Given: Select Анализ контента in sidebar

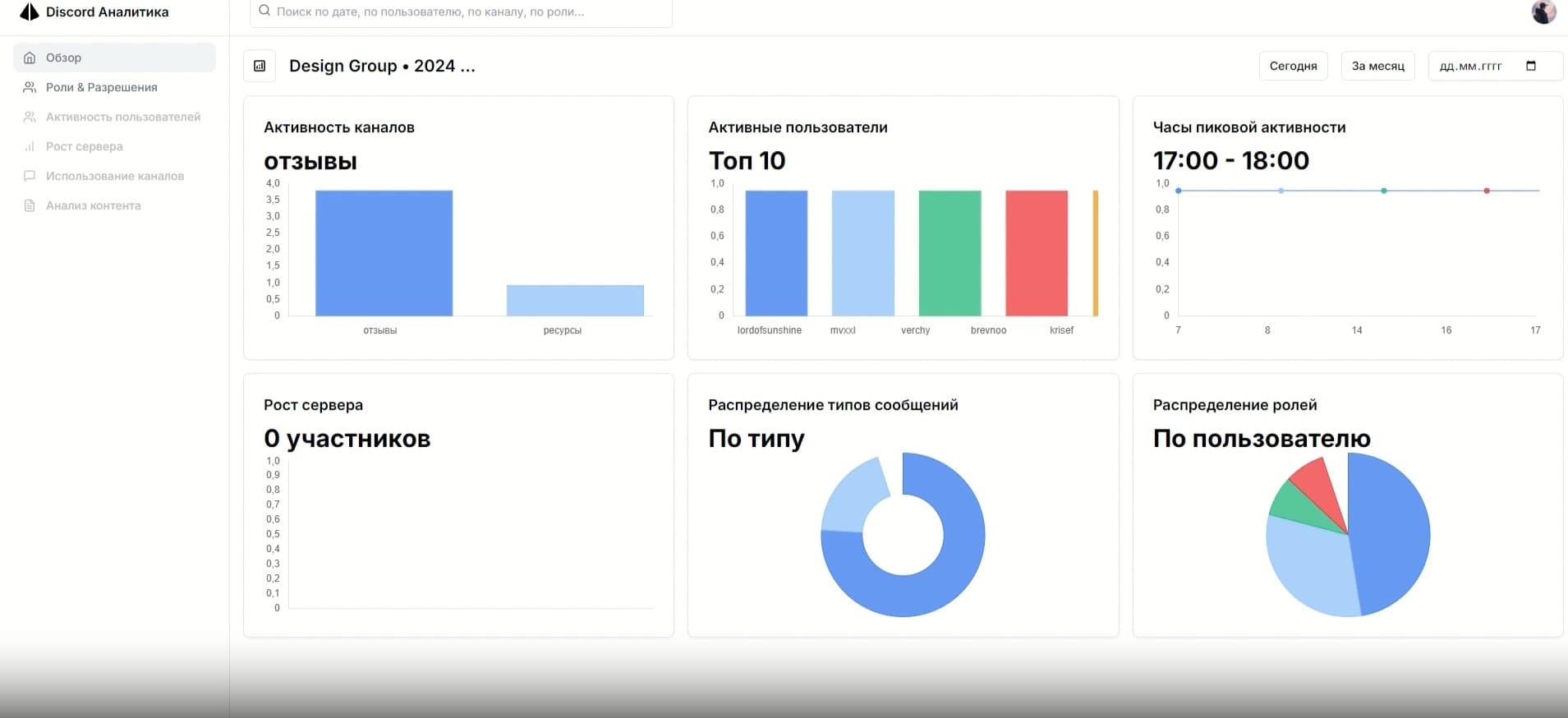Looking at the screenshot, I should coord(114,205).
